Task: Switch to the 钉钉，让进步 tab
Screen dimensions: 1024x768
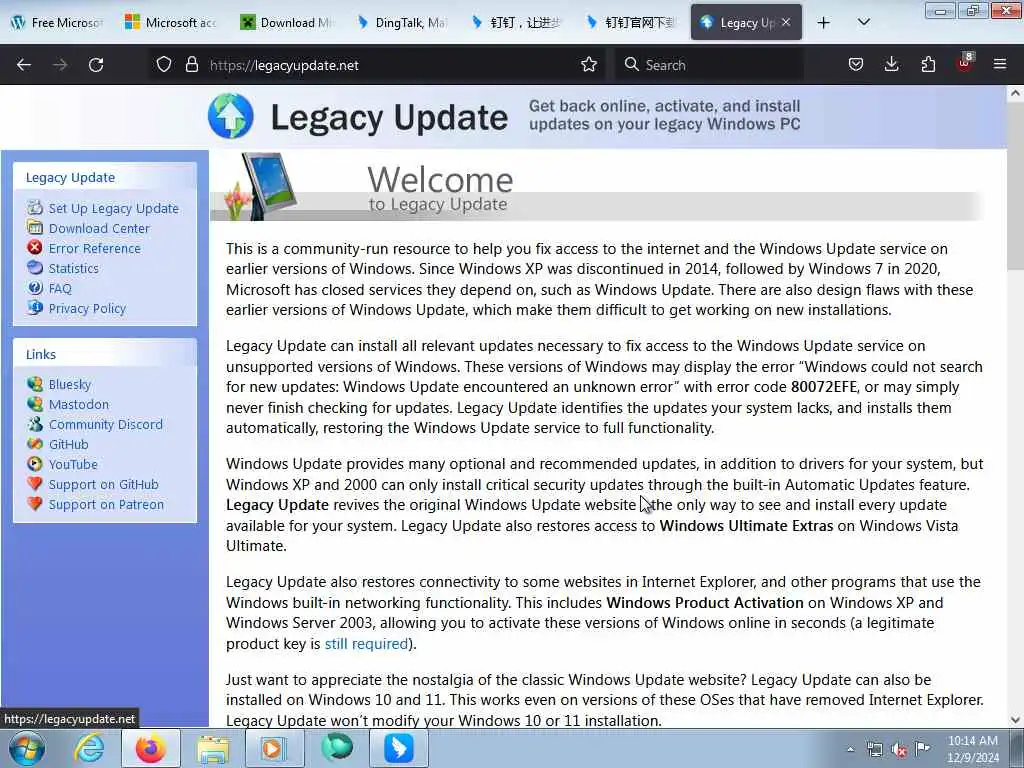Action: (x=516, y=23)
